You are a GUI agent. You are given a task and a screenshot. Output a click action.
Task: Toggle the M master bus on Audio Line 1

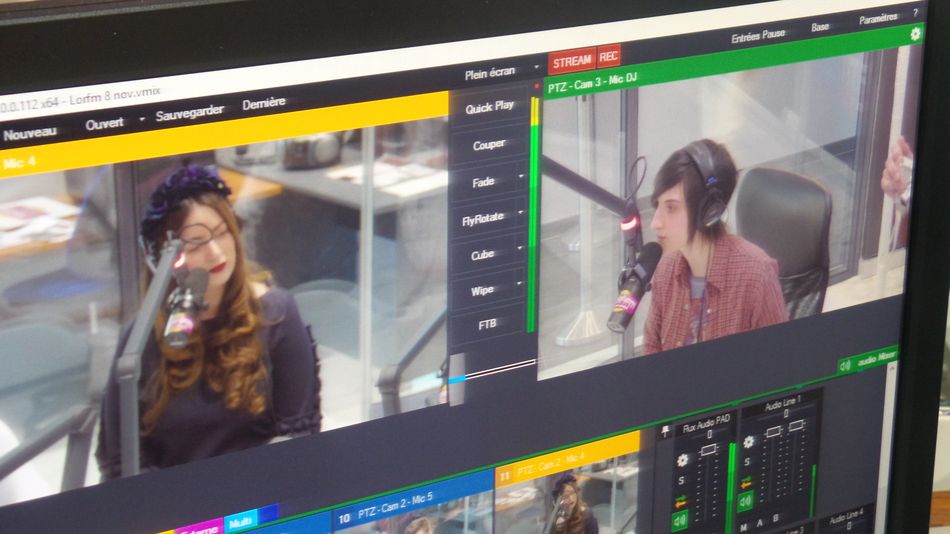pyautogui.click(x=744, y=527)
